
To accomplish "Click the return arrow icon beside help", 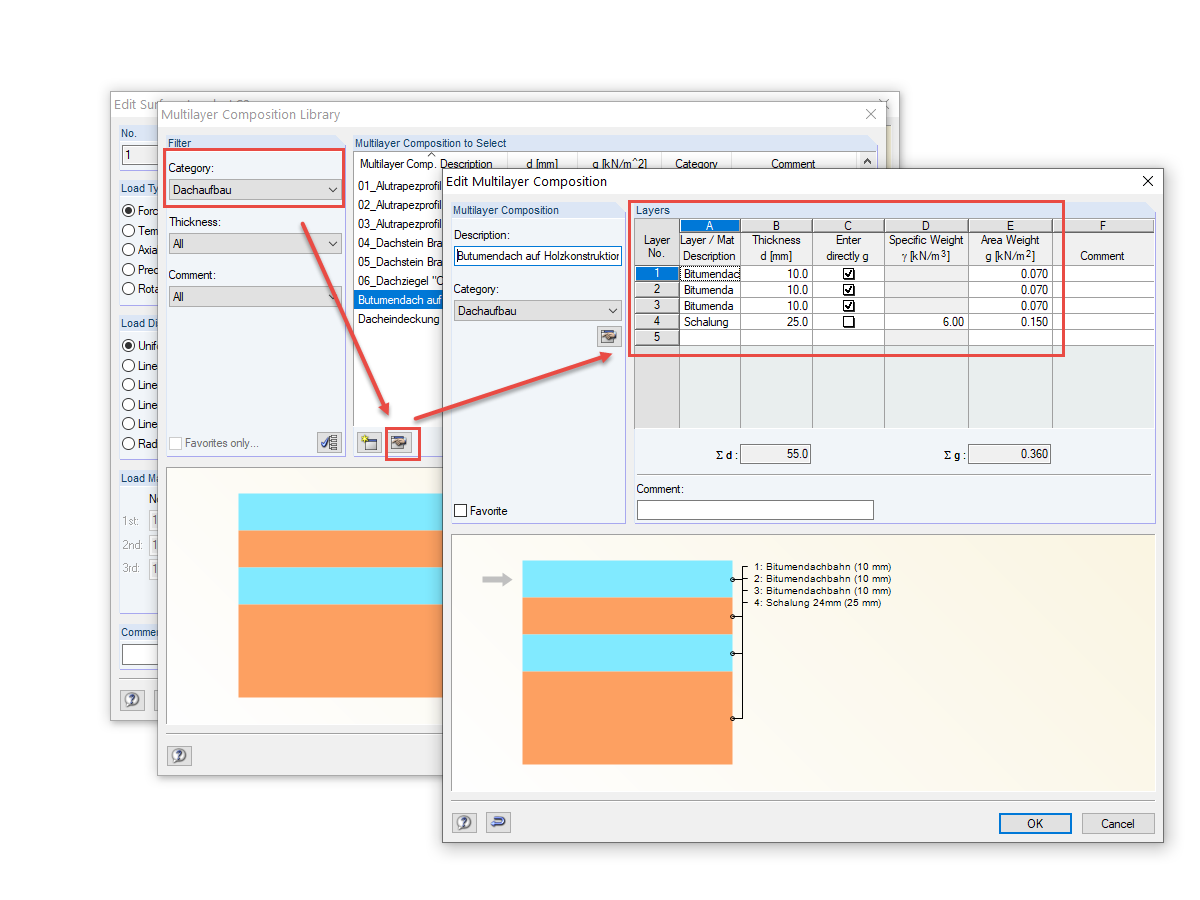I will (x=498, y=822).
